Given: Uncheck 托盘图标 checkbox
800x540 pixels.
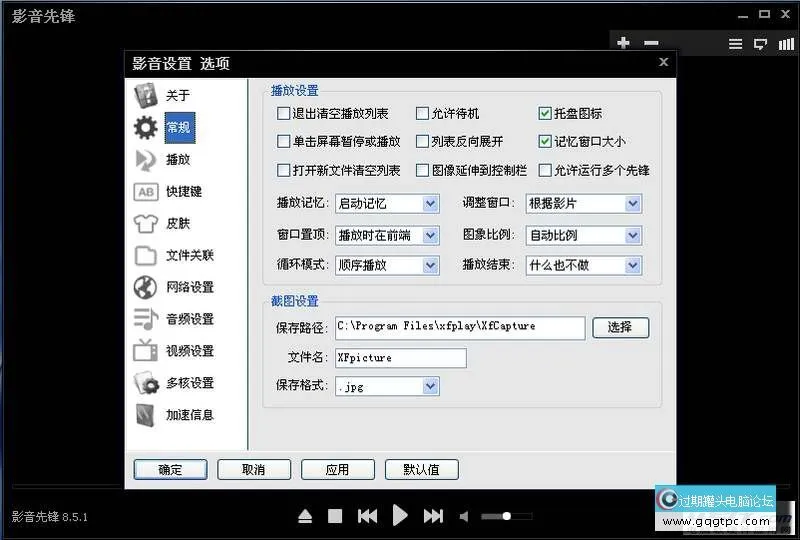Looking at the screenshot, I should point(545,113).
